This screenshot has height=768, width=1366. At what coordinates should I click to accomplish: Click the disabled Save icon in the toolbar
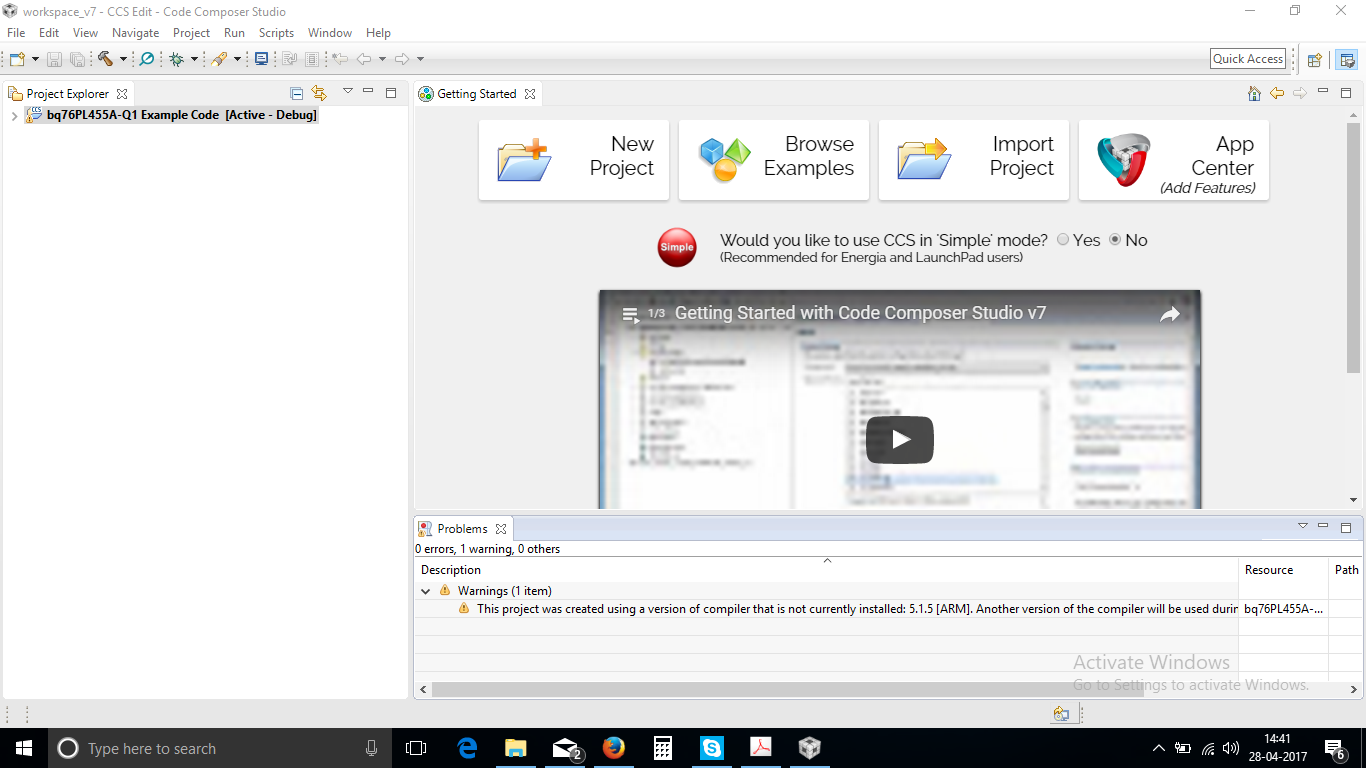pos(54,59)
